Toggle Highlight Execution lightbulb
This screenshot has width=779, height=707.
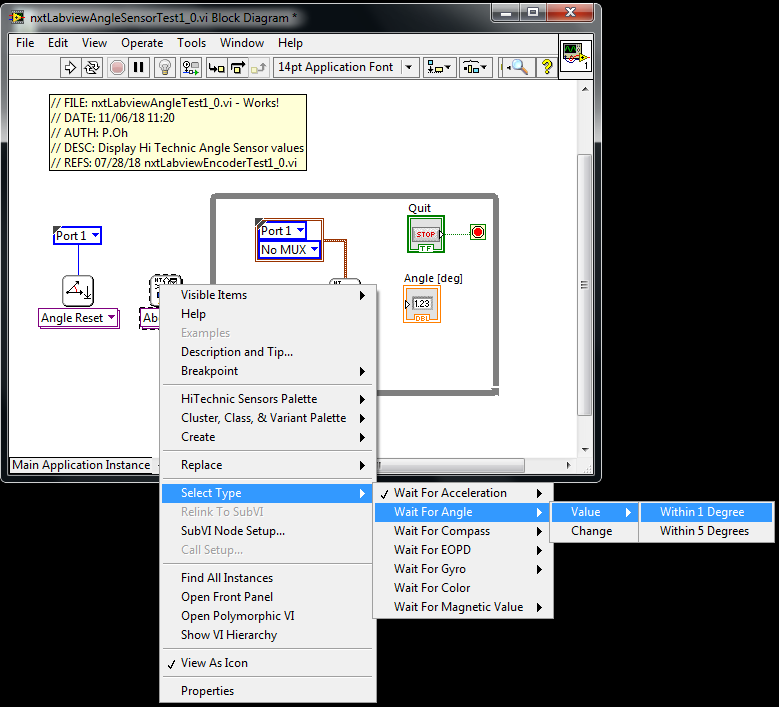[x=164, y=67]
